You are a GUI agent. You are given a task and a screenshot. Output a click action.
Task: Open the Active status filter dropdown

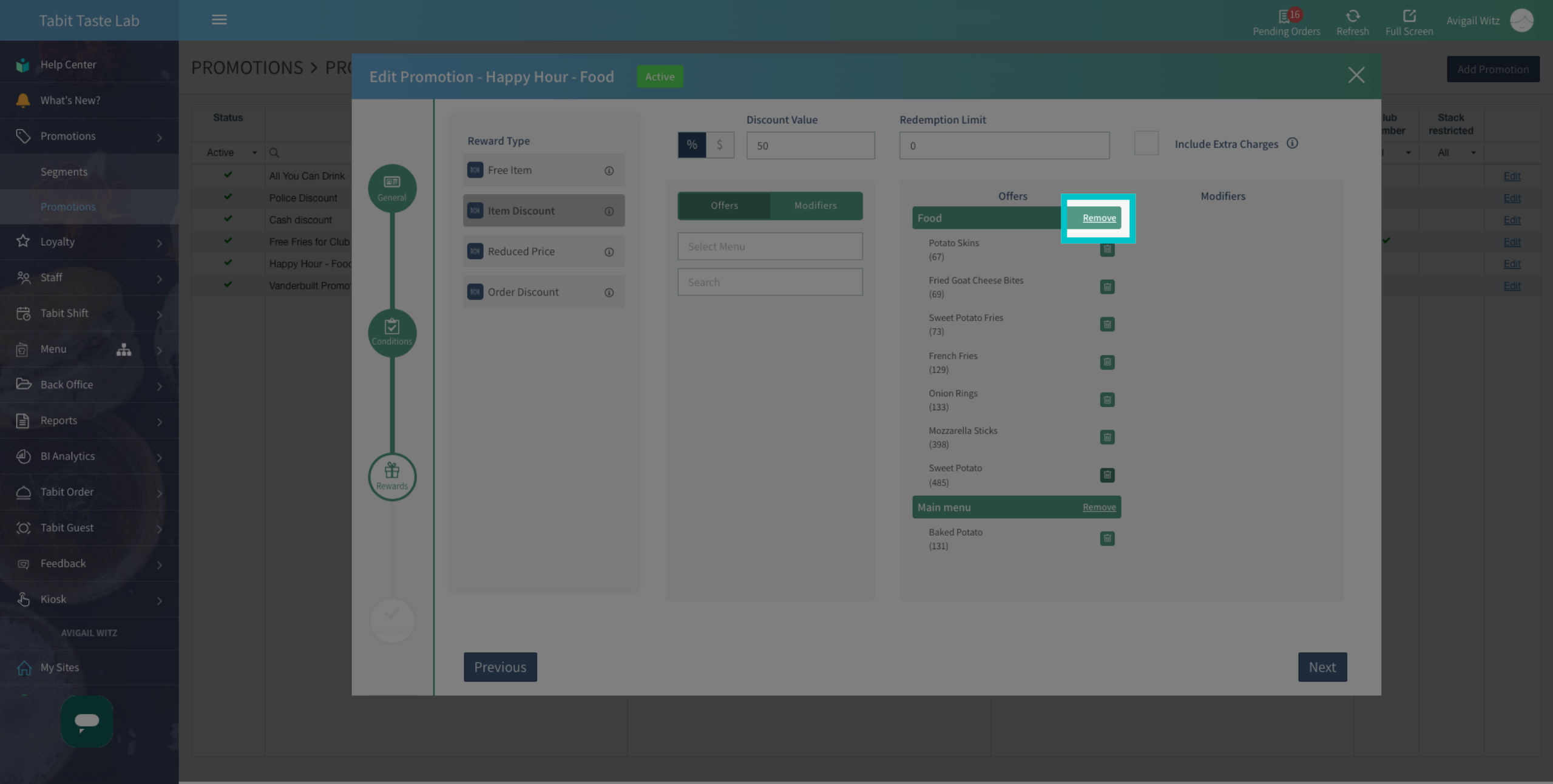pos(231,152)
